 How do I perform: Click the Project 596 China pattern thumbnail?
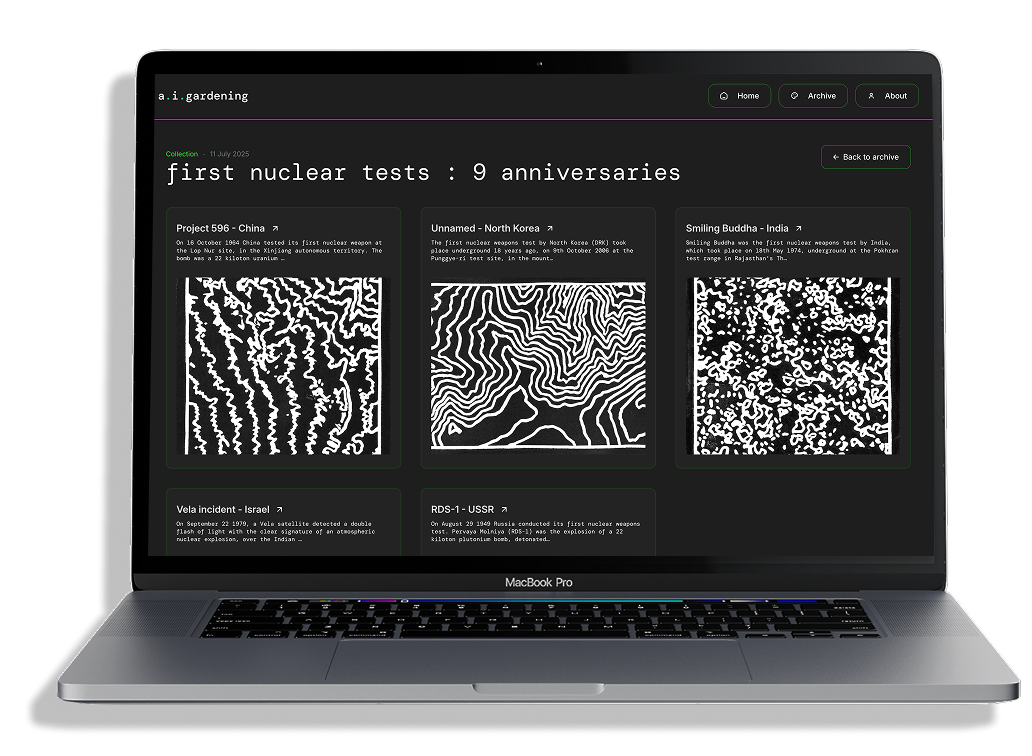[281, 364]
